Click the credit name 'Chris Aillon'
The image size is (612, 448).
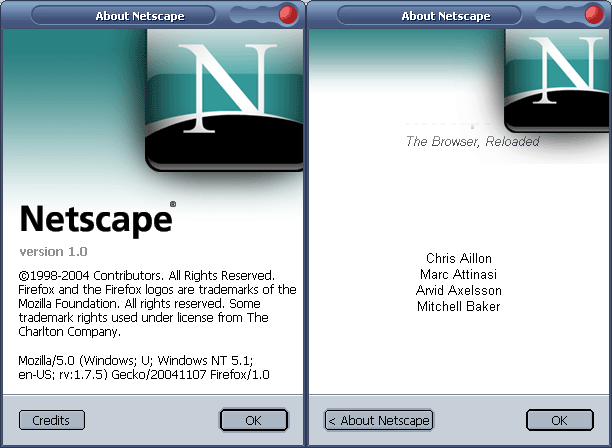point(459,258)
